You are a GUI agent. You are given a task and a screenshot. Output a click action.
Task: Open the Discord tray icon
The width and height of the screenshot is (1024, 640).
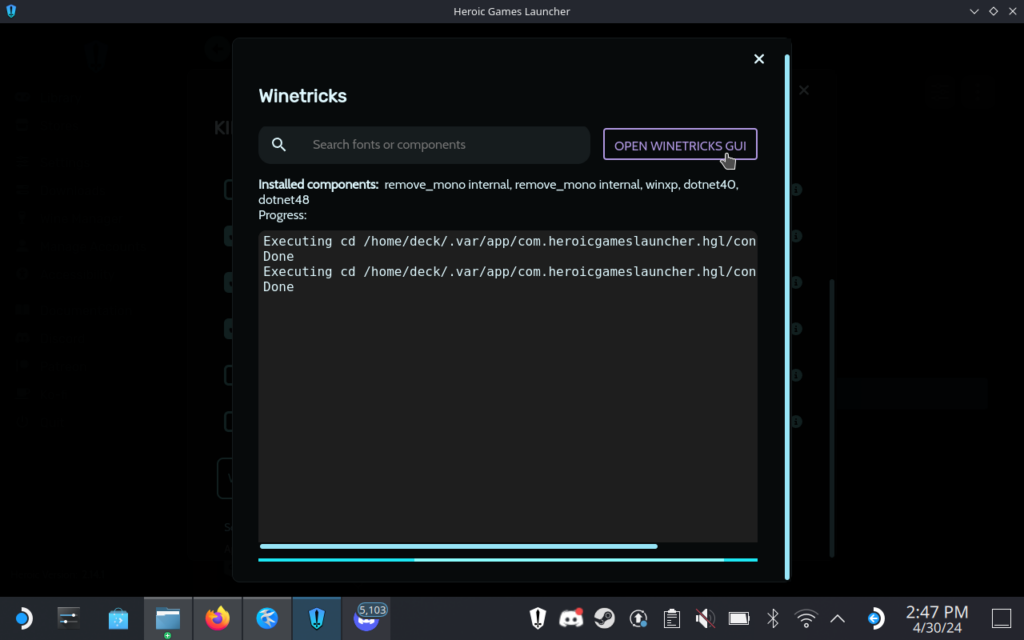[571, 618]
